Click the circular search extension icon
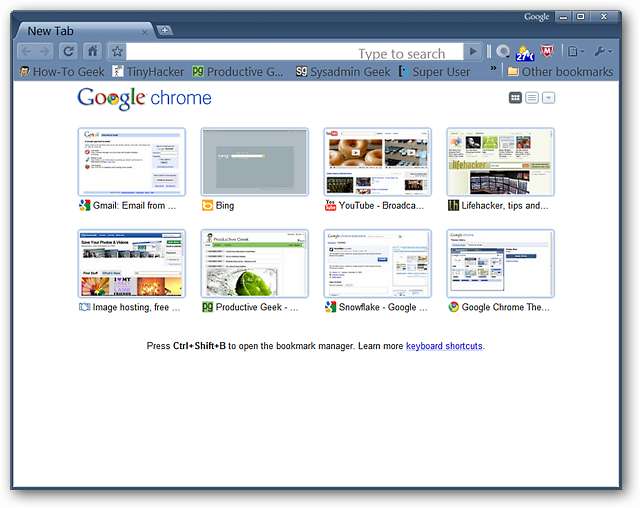The height and width of the screenshot is (508, 640). click(503, 51)
